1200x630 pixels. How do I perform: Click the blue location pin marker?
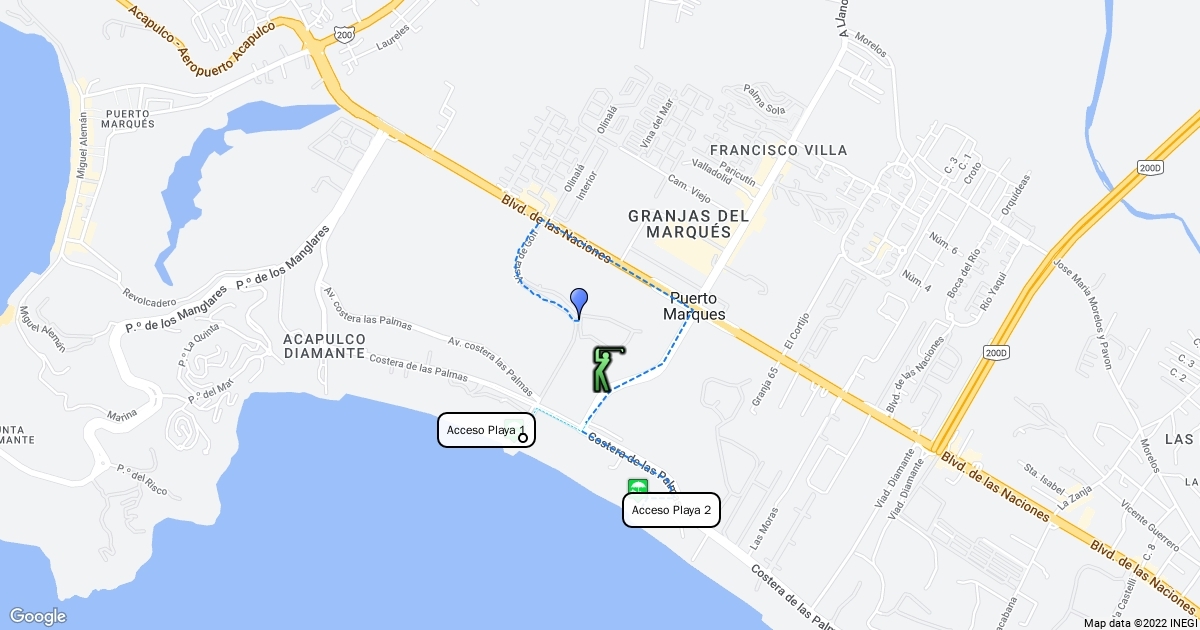[x=578, y=301]
